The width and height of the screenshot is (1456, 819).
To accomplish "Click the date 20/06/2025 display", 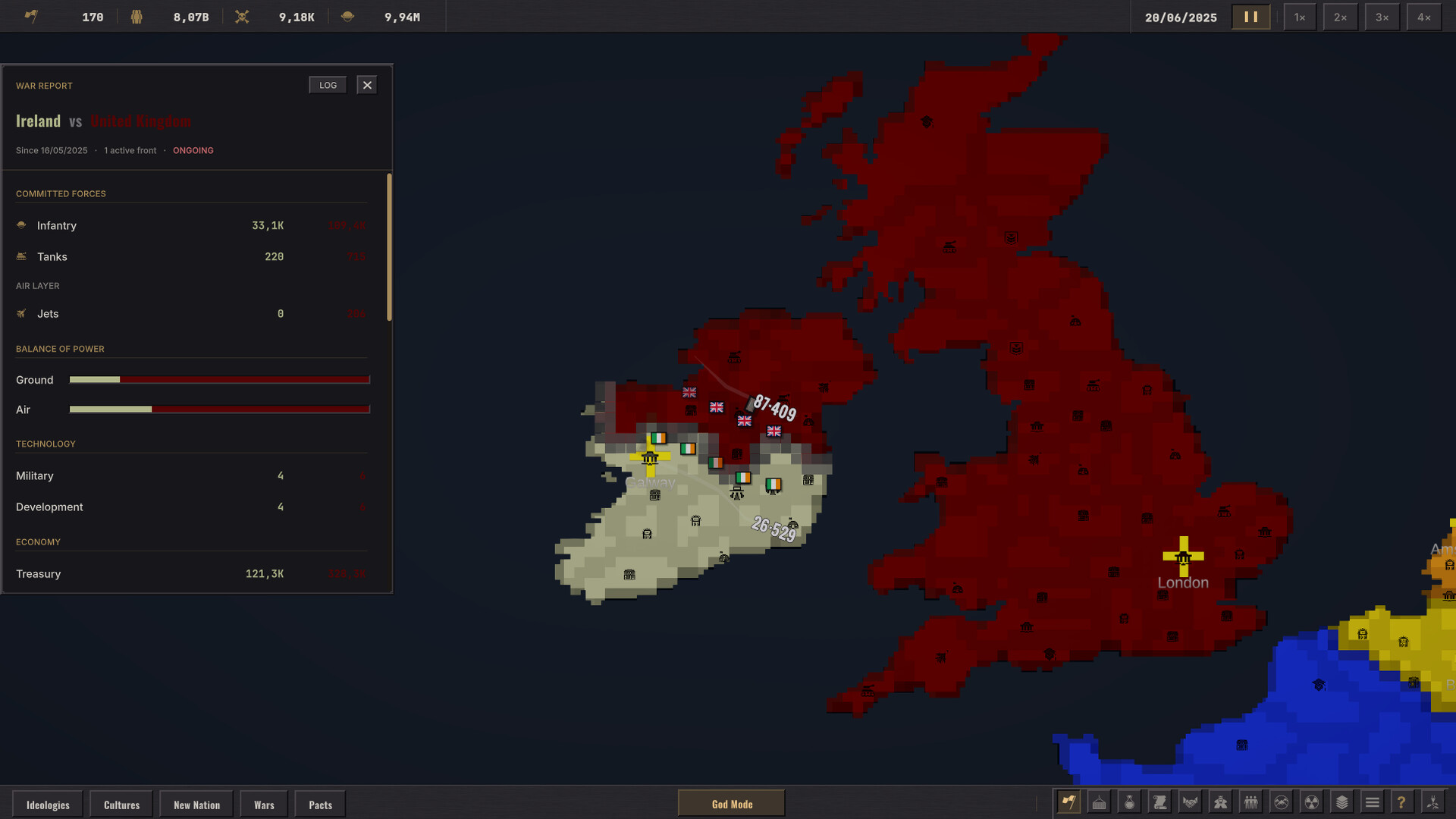I will pos(1181,17).
